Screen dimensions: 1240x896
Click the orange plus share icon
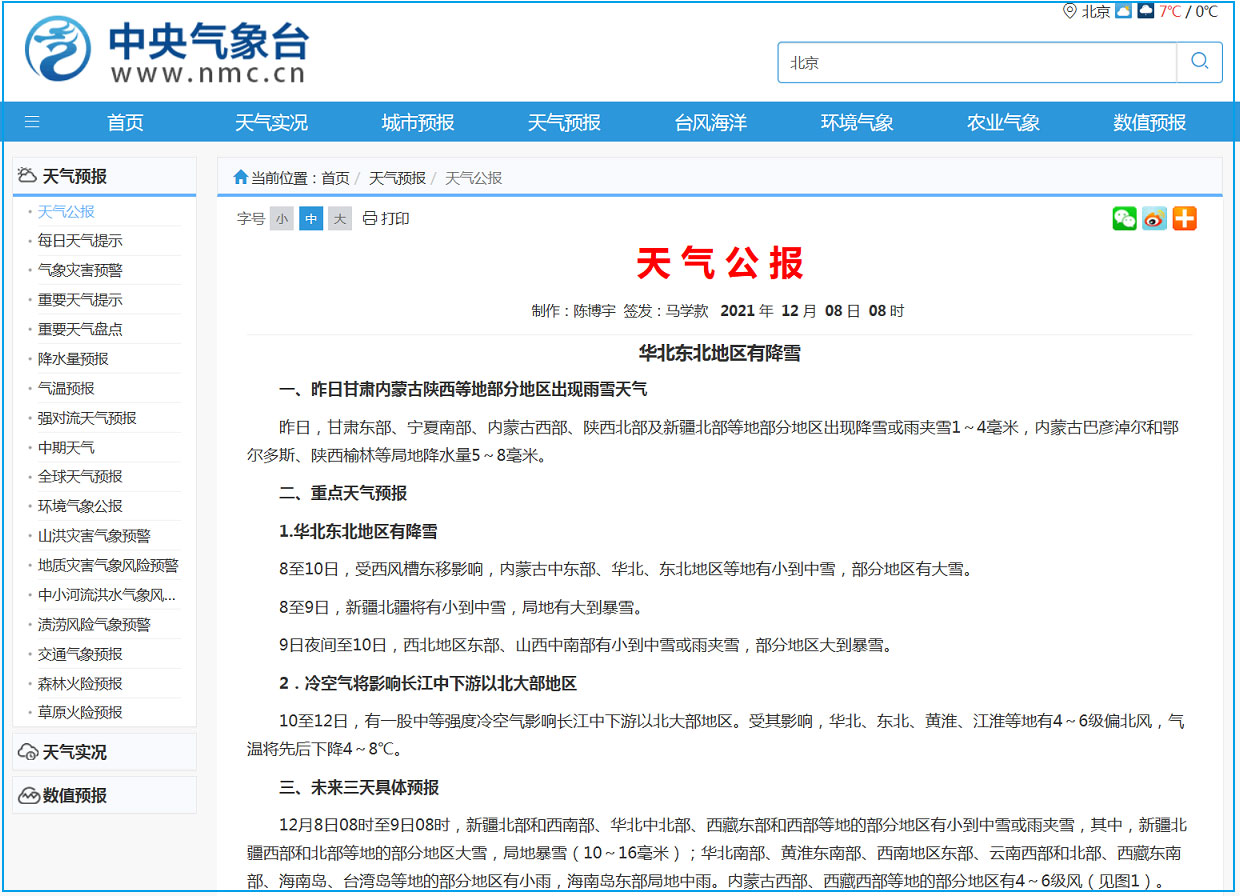pos(1184,219)
